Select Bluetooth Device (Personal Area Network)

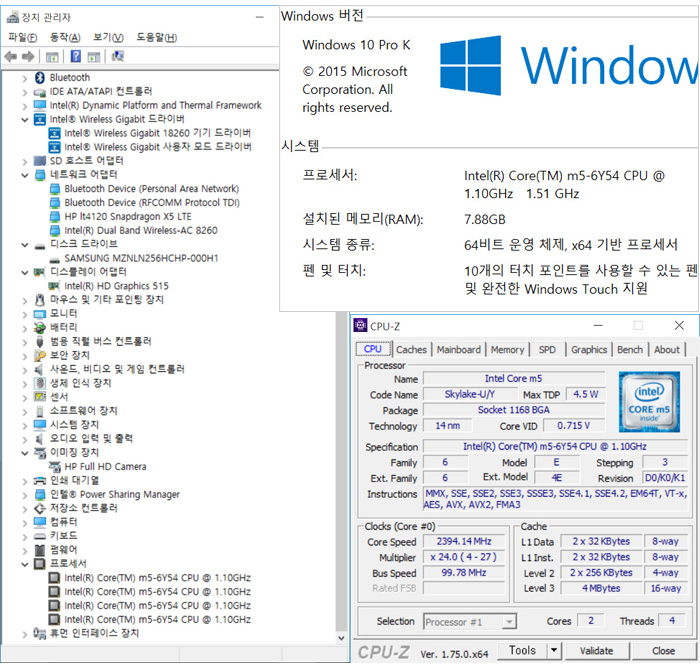coord(151,189)
